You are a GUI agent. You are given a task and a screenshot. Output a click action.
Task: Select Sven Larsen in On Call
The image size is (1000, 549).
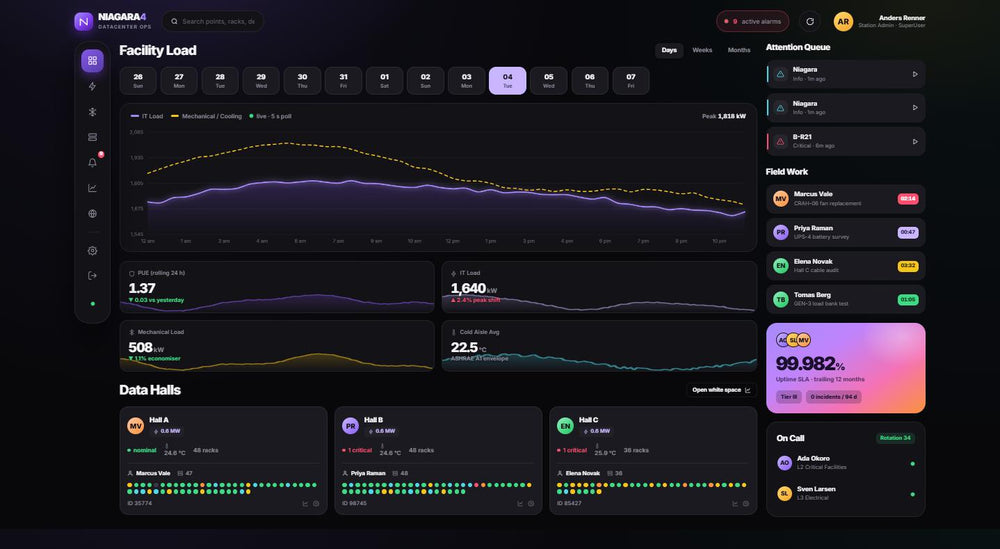[846, 494]
